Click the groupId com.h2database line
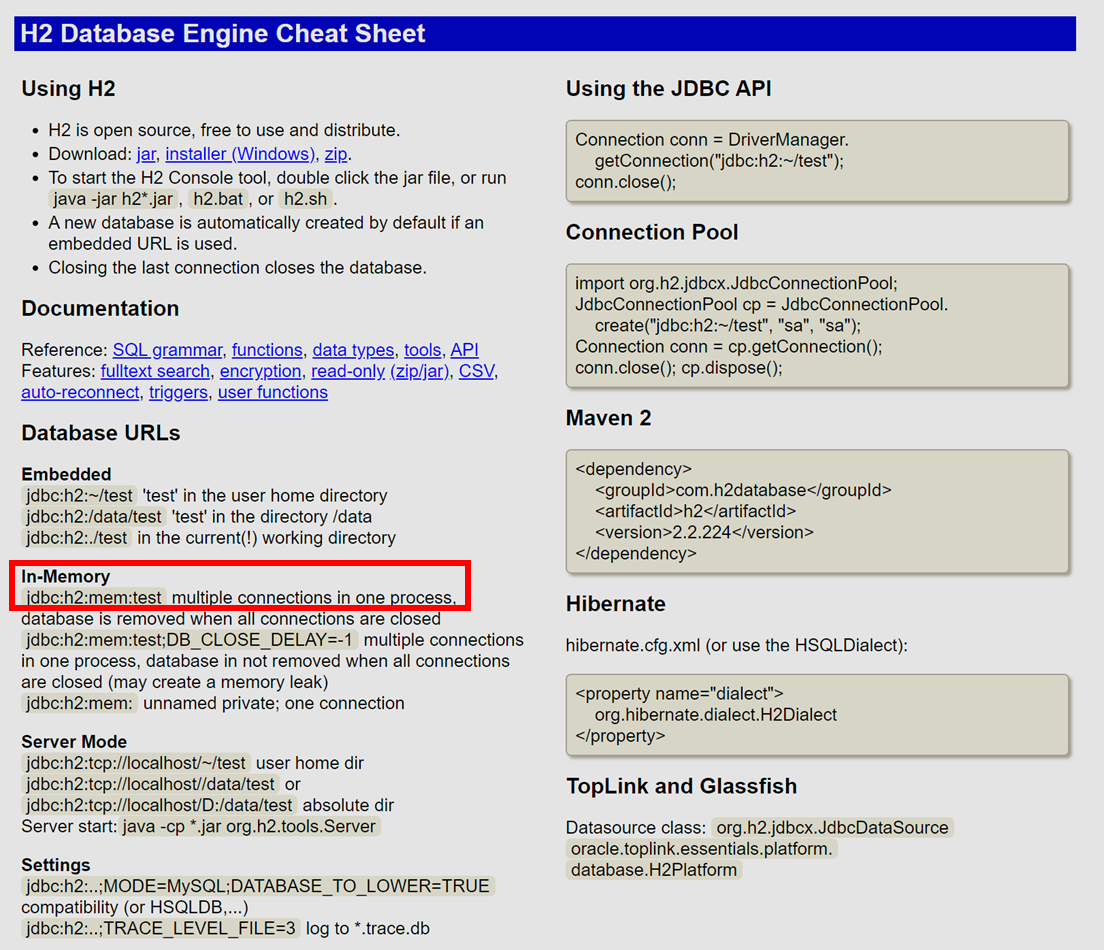This screenshot has width=1104, height=950. click(743, 490)
